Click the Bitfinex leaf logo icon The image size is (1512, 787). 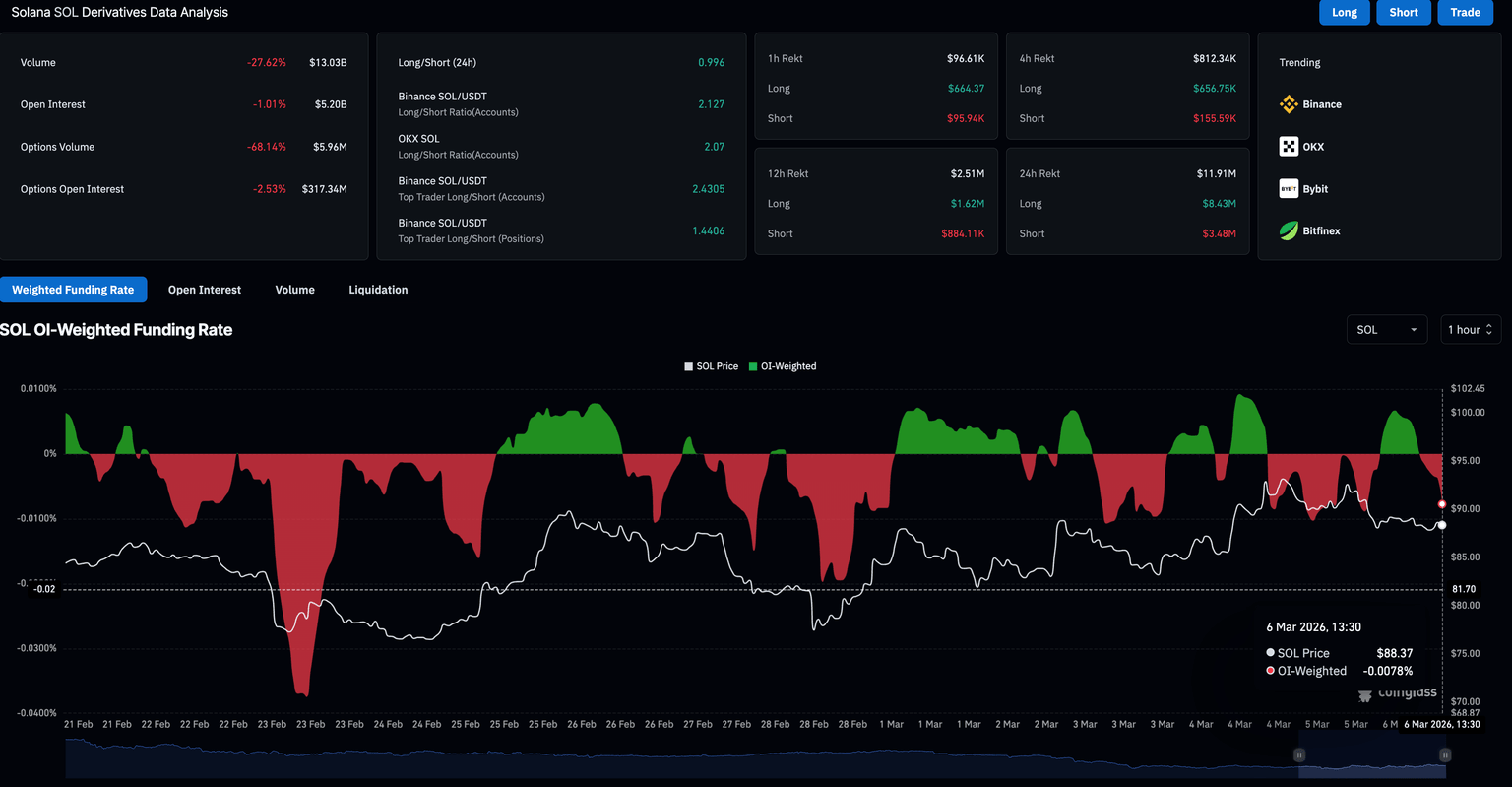1289,231
